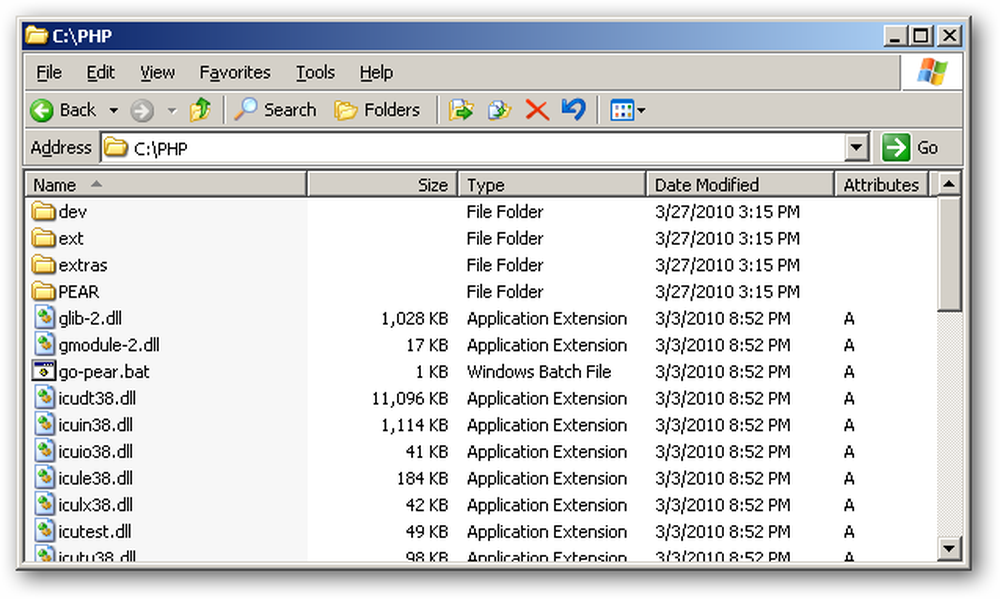Click the file name 'icutest.dll'
Screen dimensions: 1000x599
[95, 531]
